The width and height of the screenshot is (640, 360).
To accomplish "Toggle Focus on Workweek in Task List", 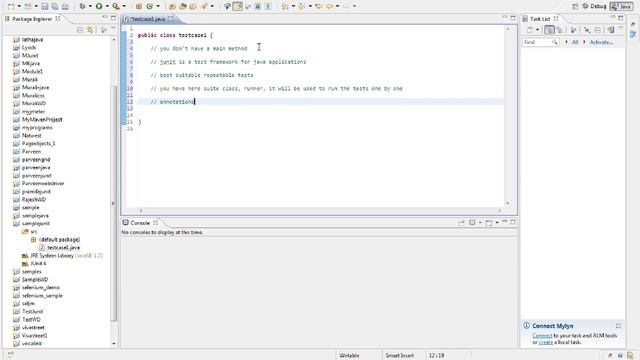I will point(573,30).
